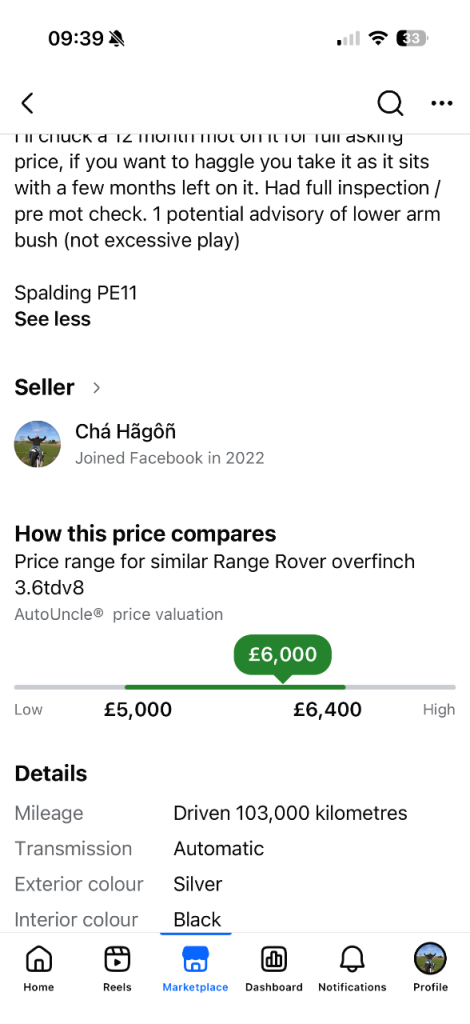The image size is (470, 1024).
Task: Open the Dashboard tab icon
Action: click(274, 959)
